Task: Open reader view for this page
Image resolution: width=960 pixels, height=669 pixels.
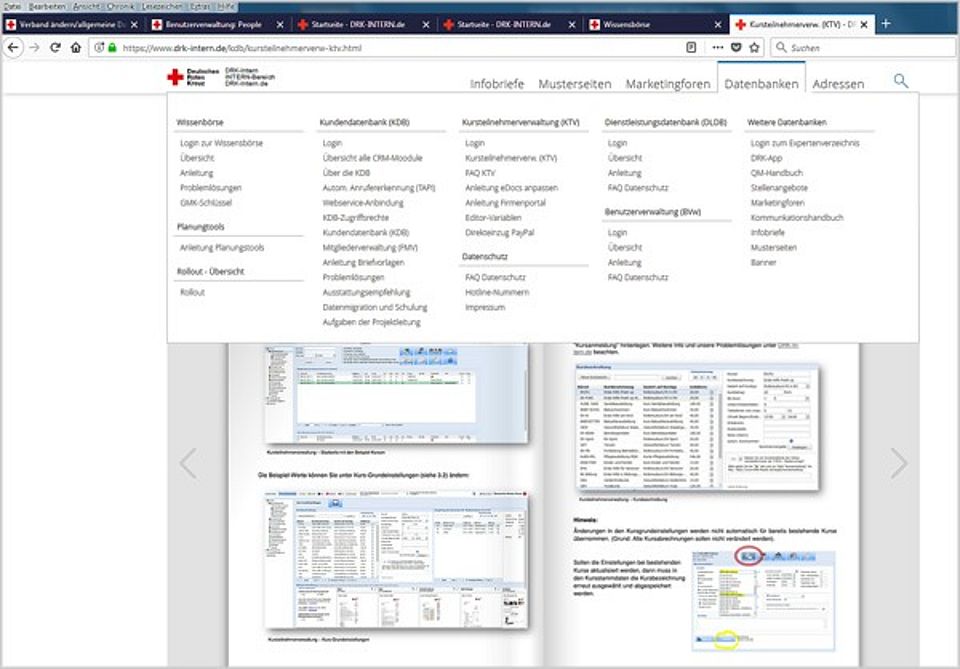Action: (x=692, y=46)
